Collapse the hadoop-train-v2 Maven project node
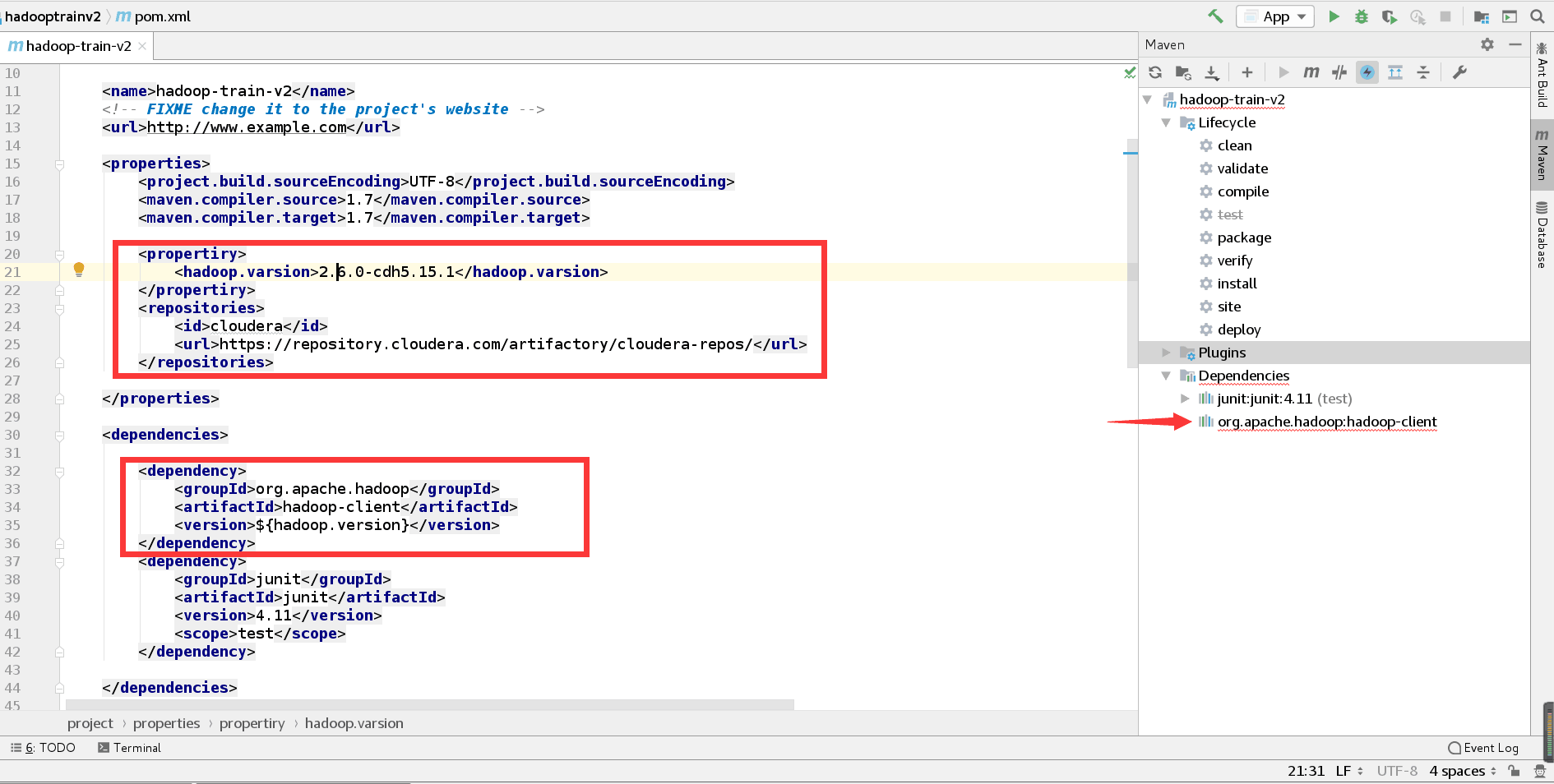The image size is (1554, 784). 1148,99
